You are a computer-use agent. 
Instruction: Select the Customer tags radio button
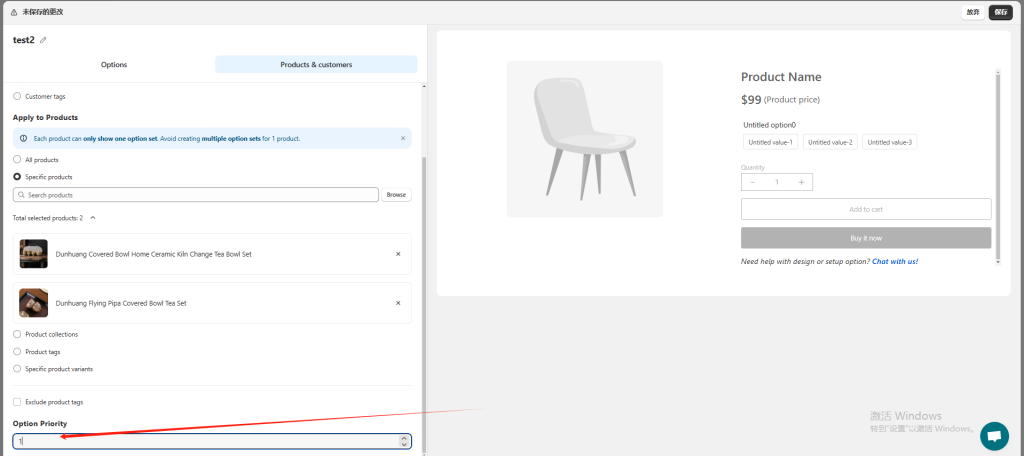tap(17, 96)
